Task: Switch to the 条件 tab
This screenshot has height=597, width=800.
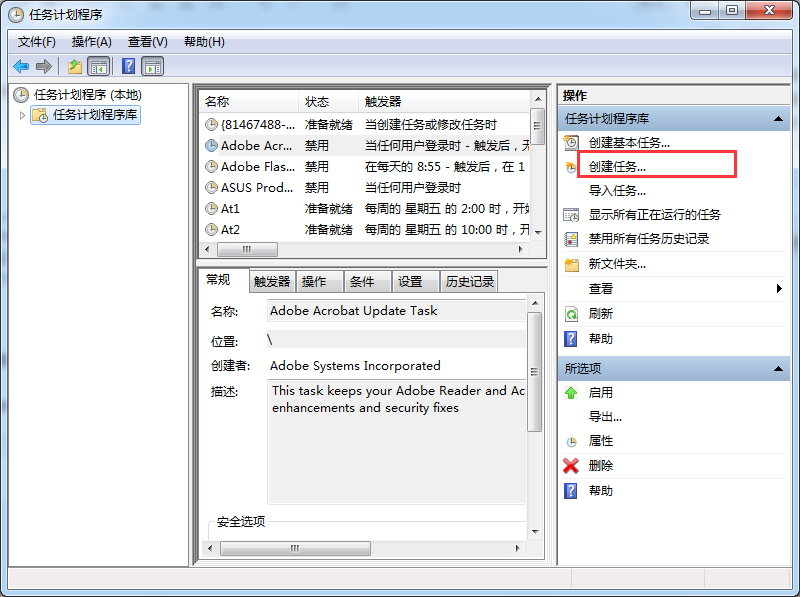Action: click(367, 282)
